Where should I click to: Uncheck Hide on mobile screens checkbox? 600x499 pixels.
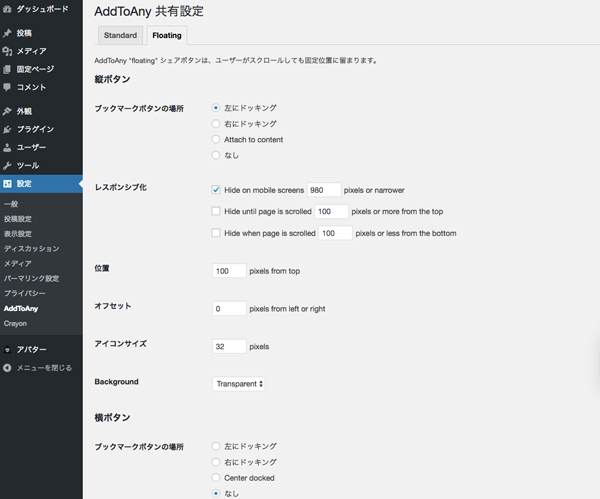[x=216, y=190]
